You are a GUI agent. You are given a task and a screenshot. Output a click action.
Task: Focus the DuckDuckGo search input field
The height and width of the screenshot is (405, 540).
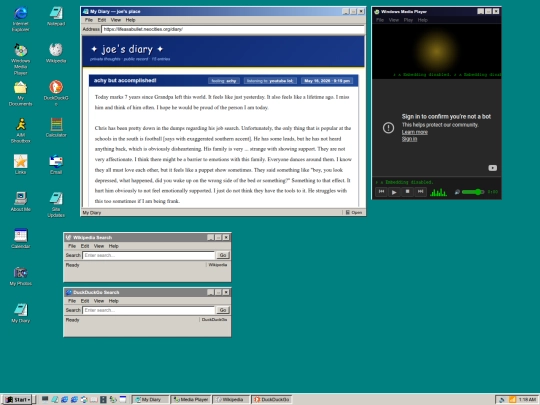pyautogui.click(x=149, y=310)
